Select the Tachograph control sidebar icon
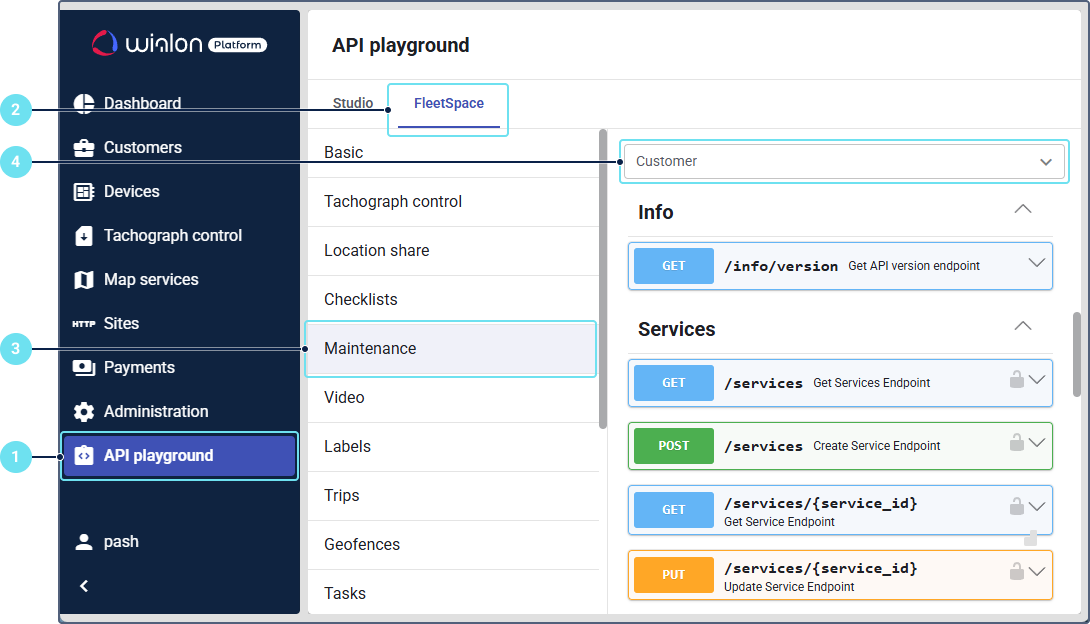Screen dimensions: 1090x624 (84, 236)
